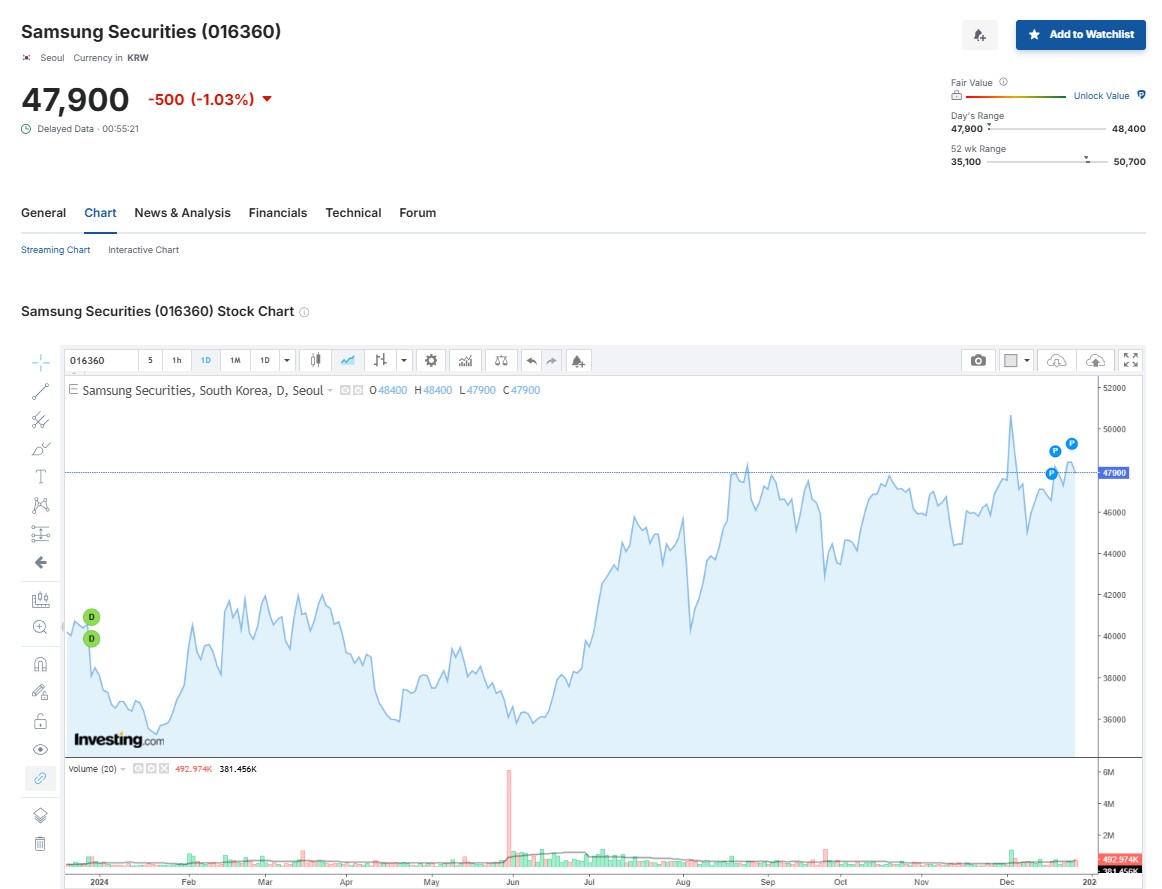Expand the interval dropdown arrow
The height and width of the screenshot is (889, 1162).
point(287,361)
